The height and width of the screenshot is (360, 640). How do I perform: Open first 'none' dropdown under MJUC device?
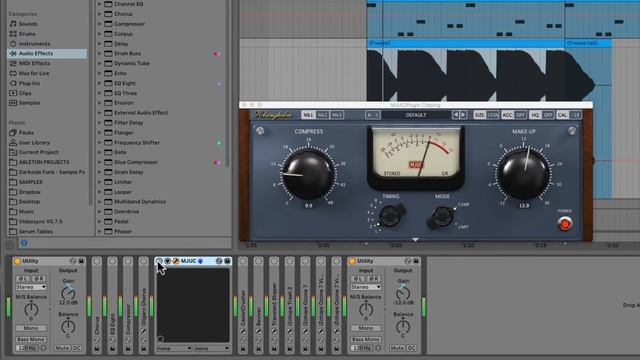174,349
